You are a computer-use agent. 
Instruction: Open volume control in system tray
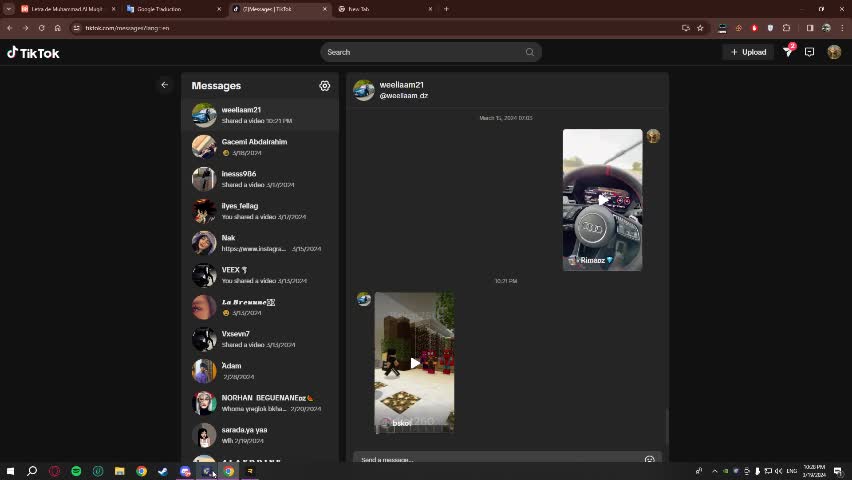click(779, 471)
